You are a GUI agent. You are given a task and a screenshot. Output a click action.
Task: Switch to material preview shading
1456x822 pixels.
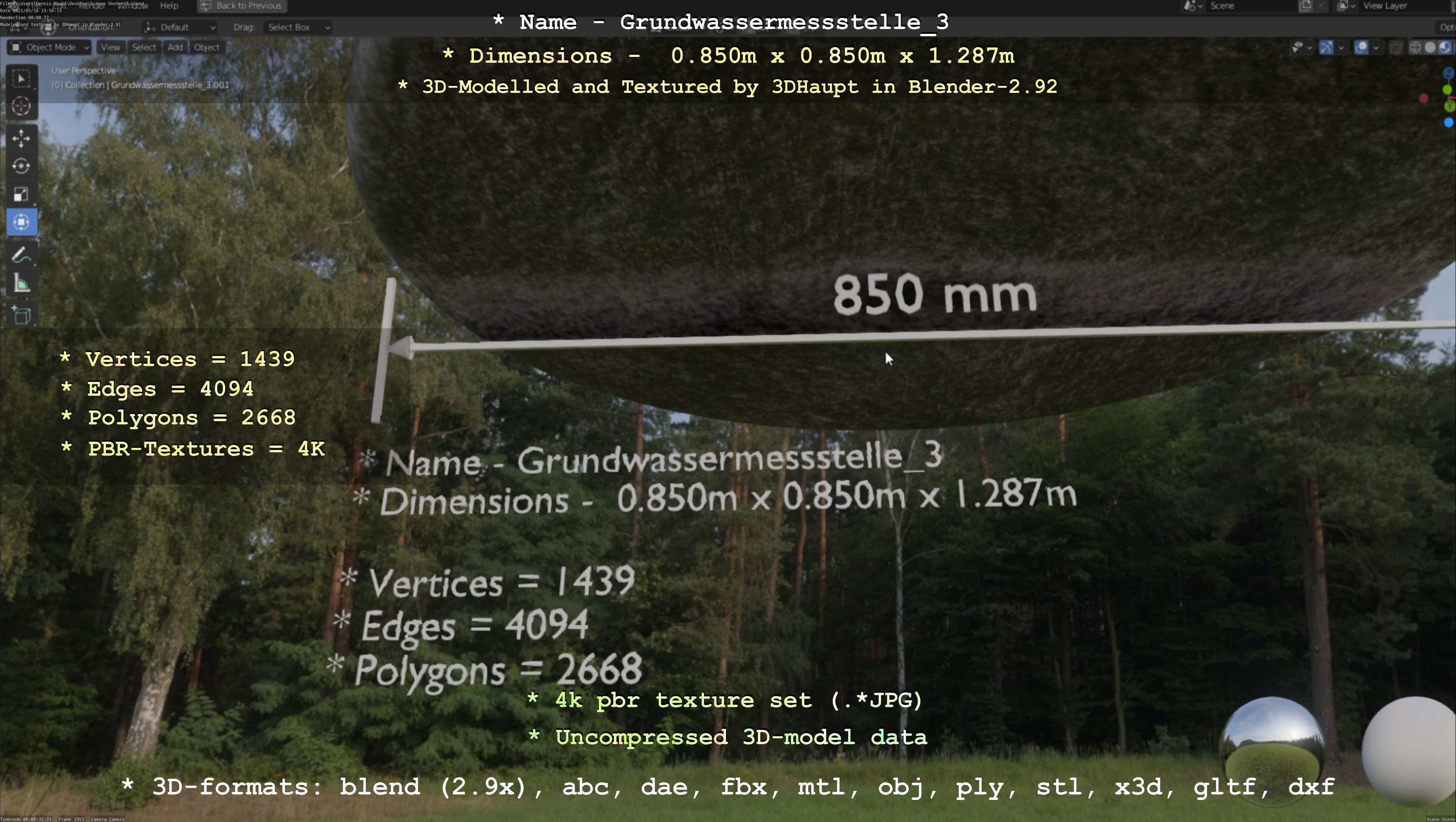tap(1445, 47)
